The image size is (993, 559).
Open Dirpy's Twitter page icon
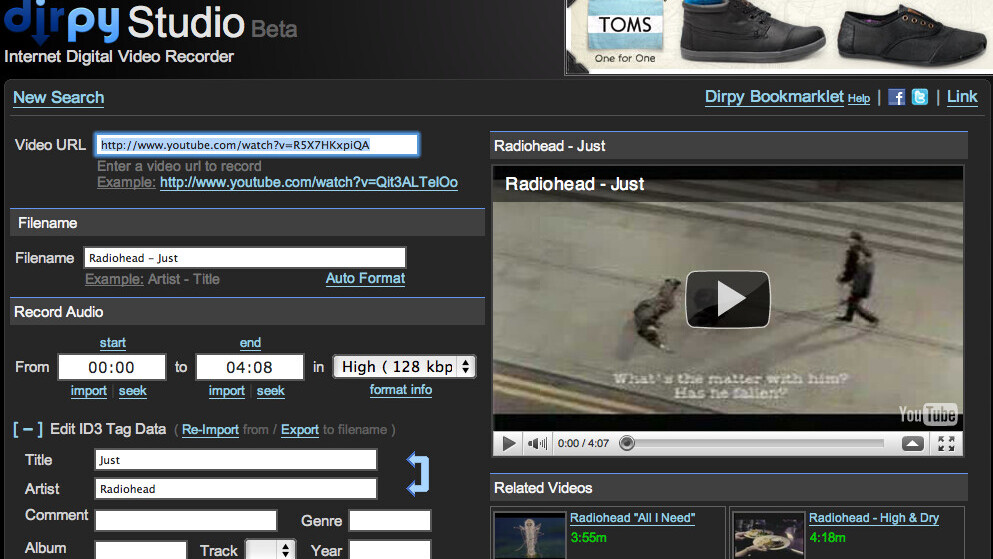(920, 97)
